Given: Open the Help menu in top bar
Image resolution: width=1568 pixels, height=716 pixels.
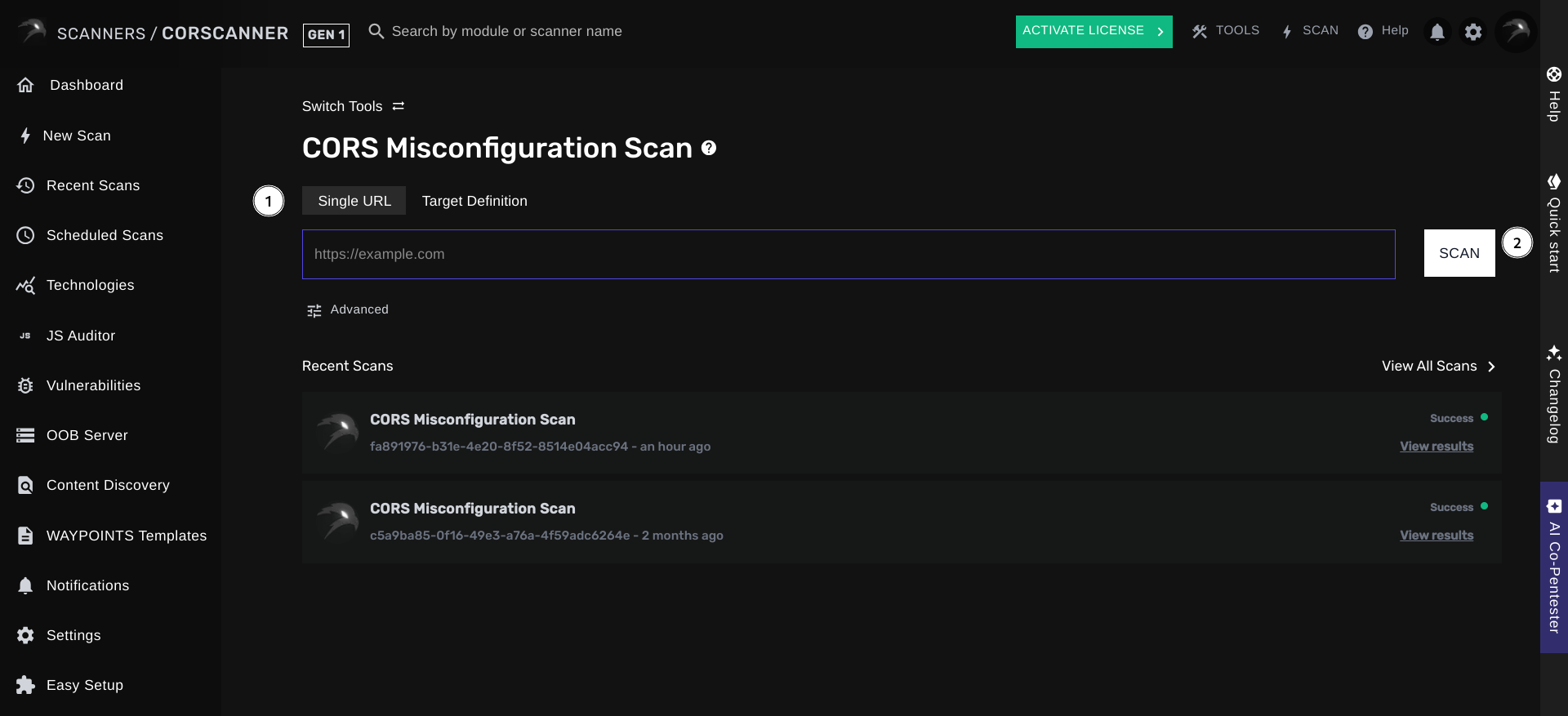Looking at the screenshot, I should click(1383, 31).
